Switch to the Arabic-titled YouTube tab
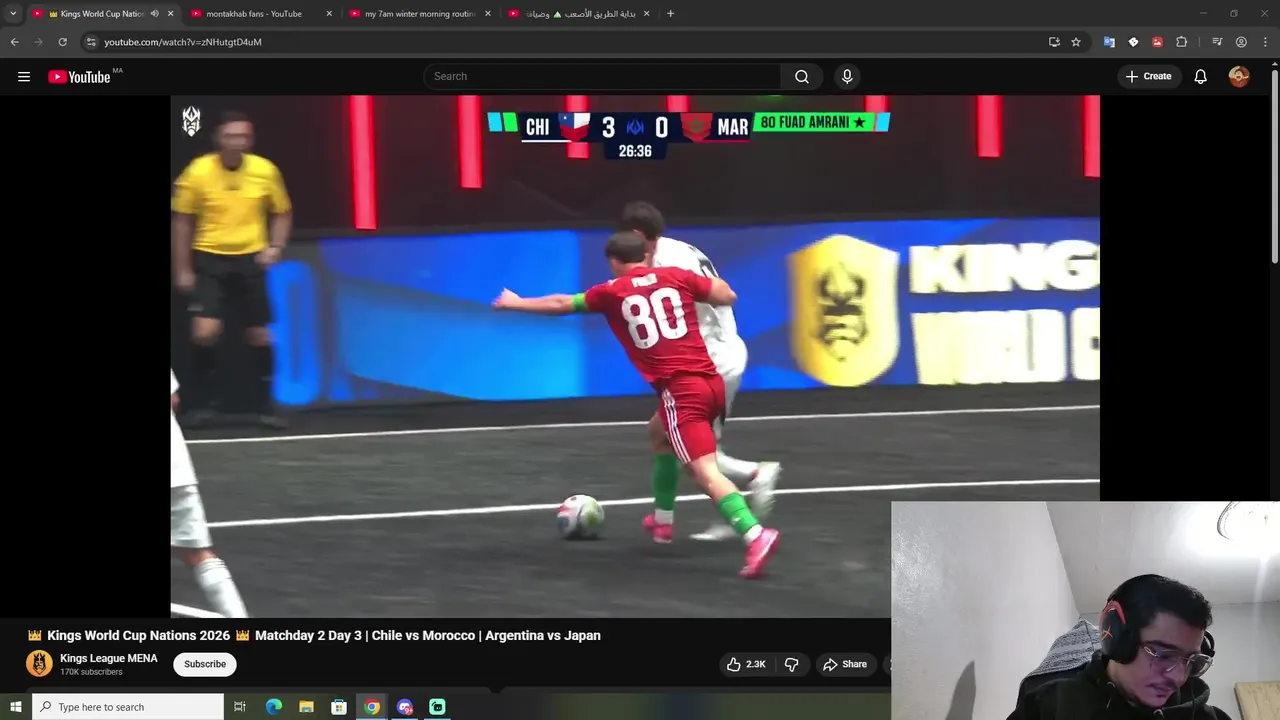1280x720 pixels. pos(578,14)
